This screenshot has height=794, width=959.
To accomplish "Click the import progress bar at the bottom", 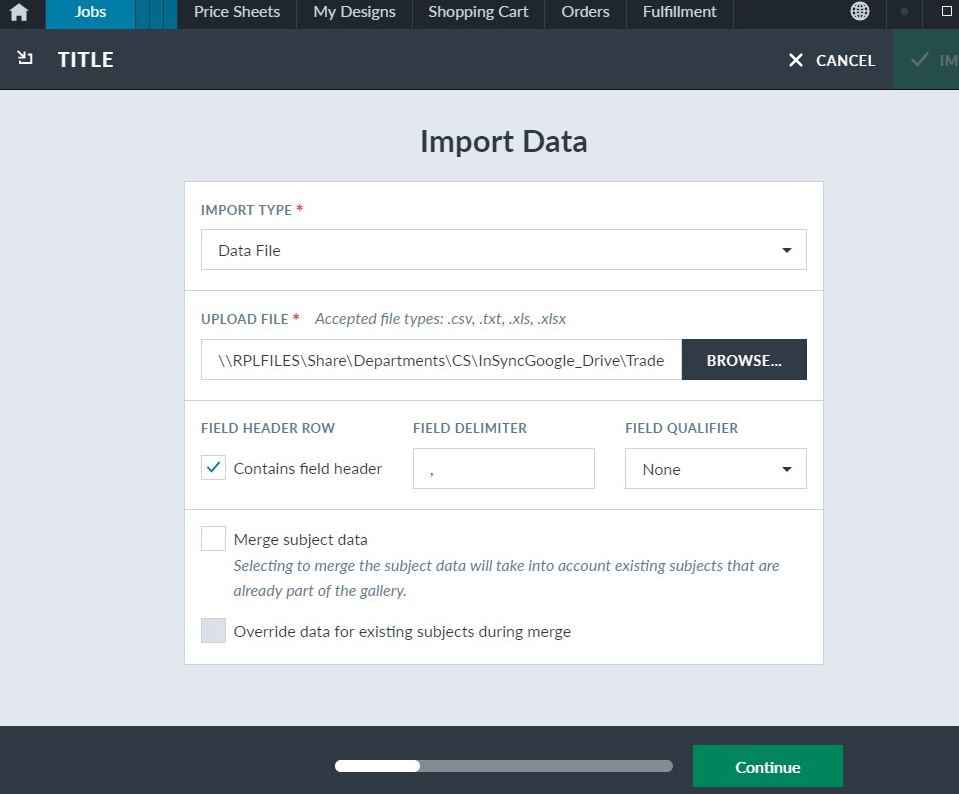I will (503, 766).
